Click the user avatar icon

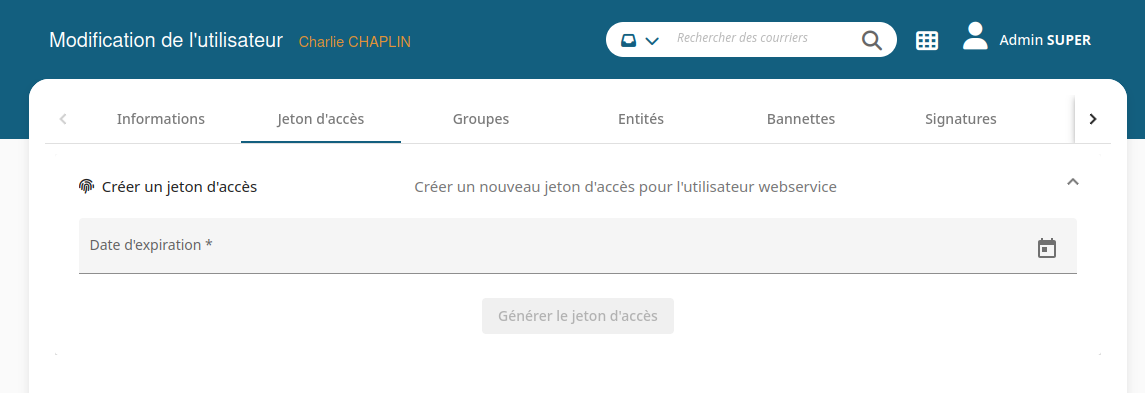[975, 36]
